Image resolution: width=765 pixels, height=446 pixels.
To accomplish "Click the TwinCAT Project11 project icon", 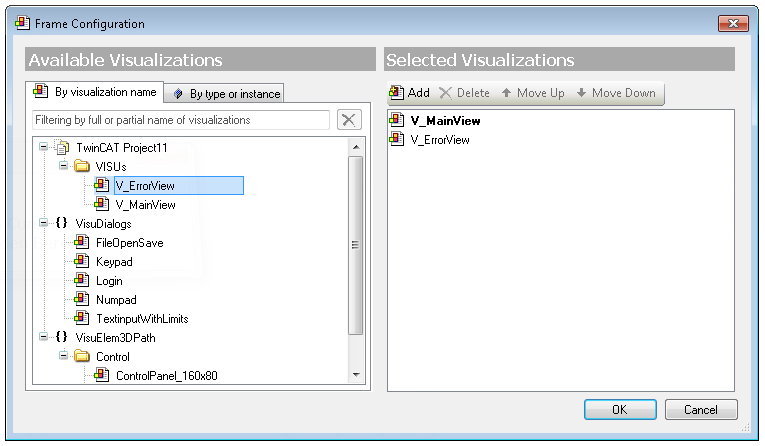I will (x=62, y=147).
